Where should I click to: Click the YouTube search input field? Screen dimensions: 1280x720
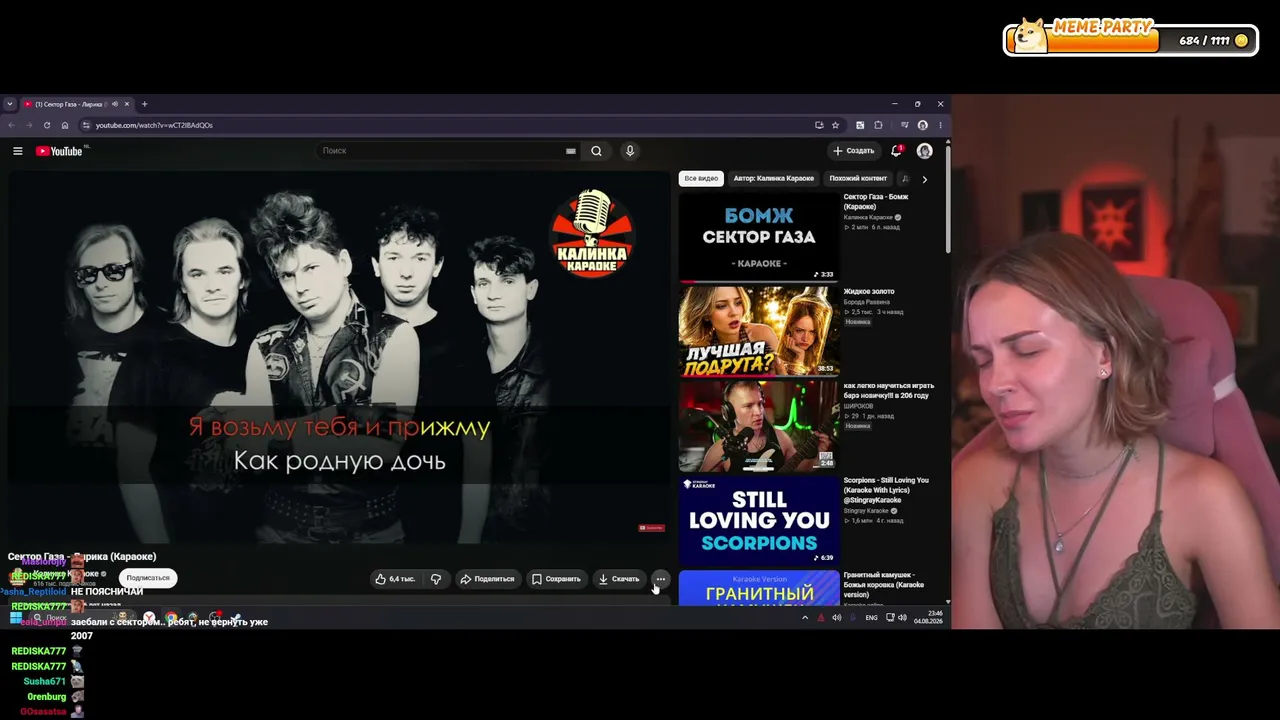(440, 151)
